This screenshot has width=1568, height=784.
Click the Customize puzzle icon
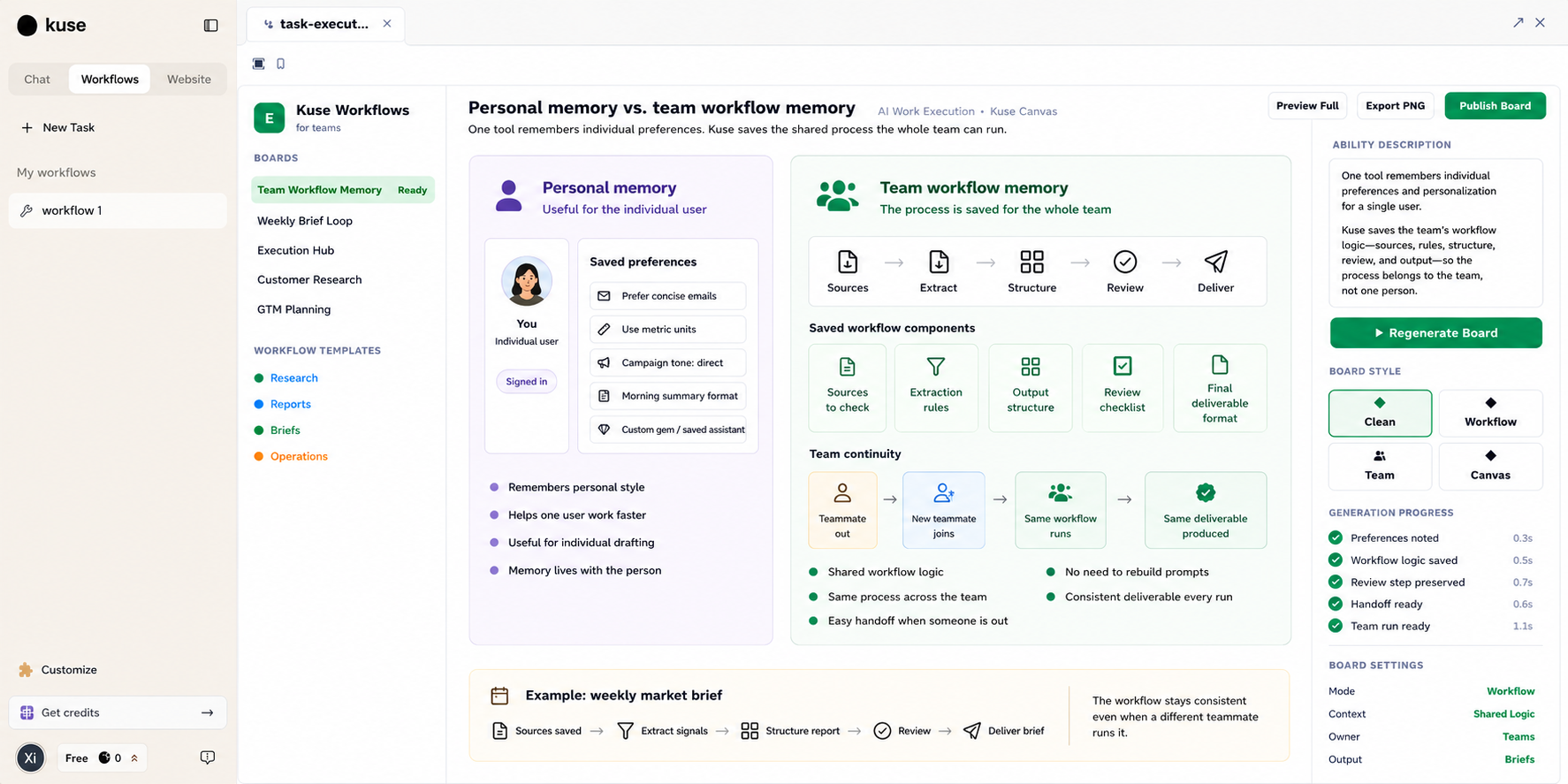[26, 670]
